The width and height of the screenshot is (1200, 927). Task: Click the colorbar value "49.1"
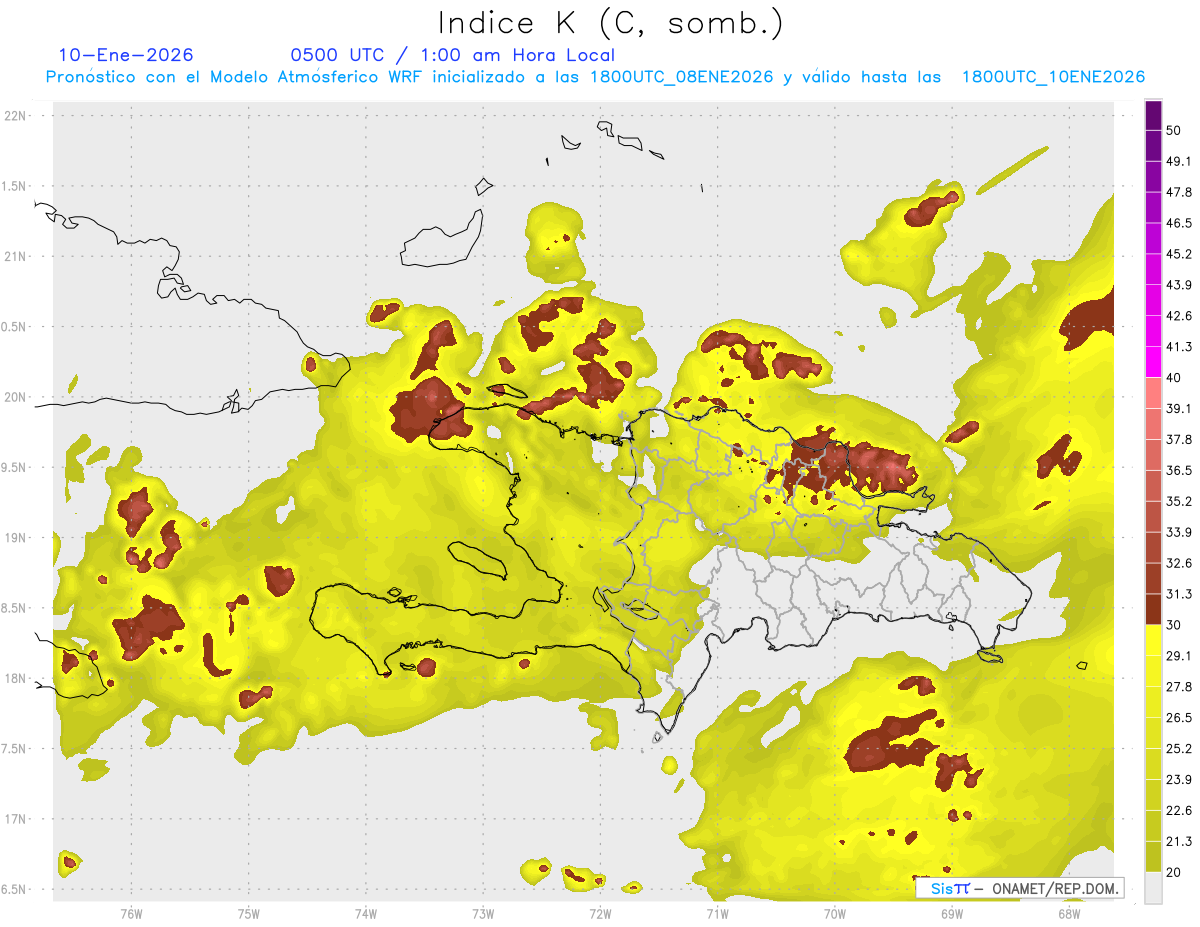[x=1178, y=161]
